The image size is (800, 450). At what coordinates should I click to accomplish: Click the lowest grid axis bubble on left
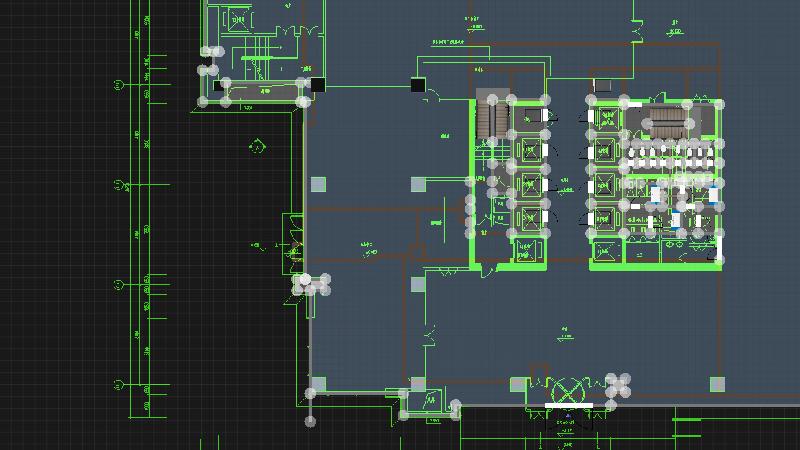pyautogui.click(x=118, y=384)
